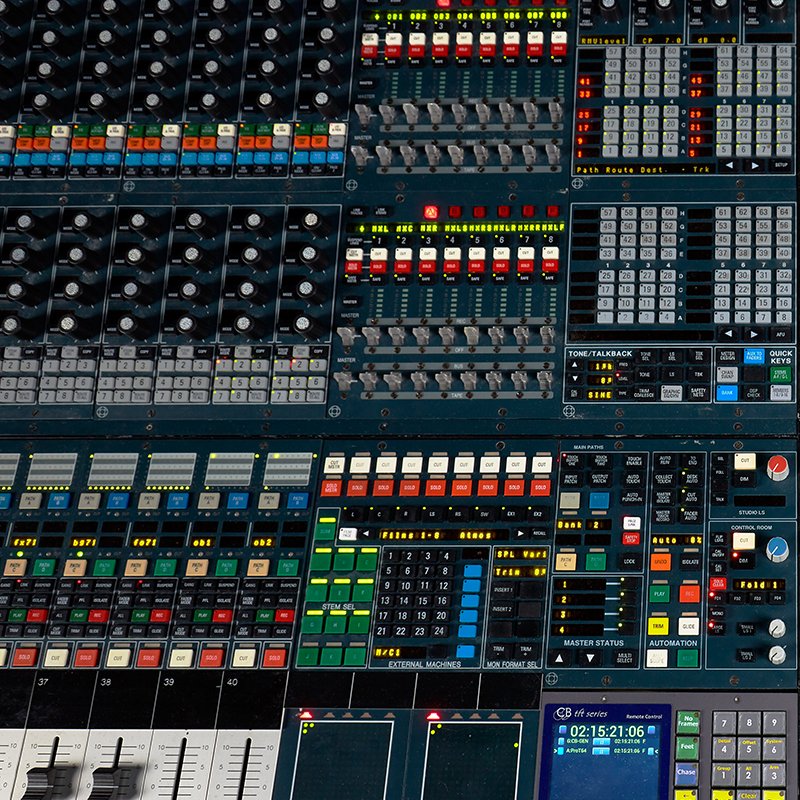
Task: Select external machine button 5
Action: click(x=389, y=571)
